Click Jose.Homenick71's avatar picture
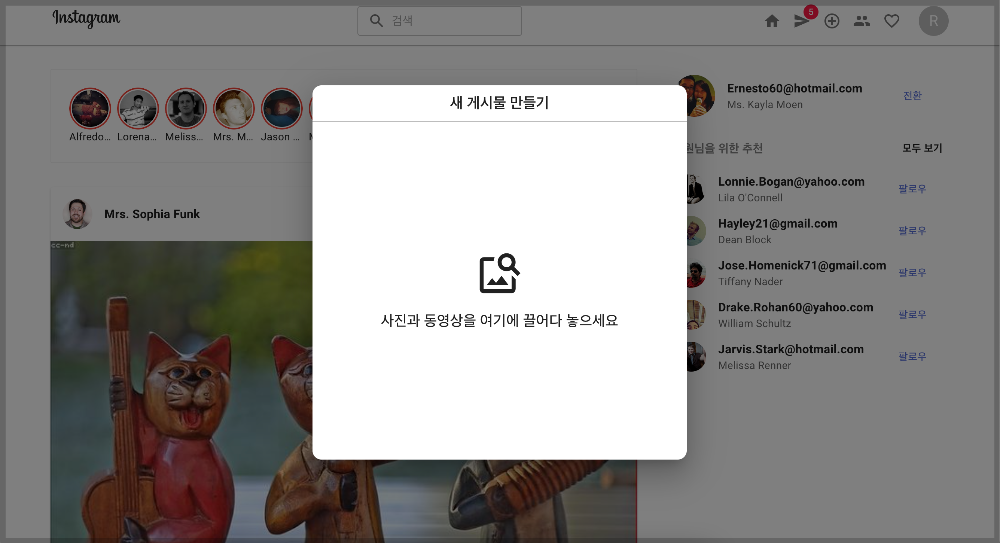This screenshot has width=1000, height=543. [x=696, y=273]
